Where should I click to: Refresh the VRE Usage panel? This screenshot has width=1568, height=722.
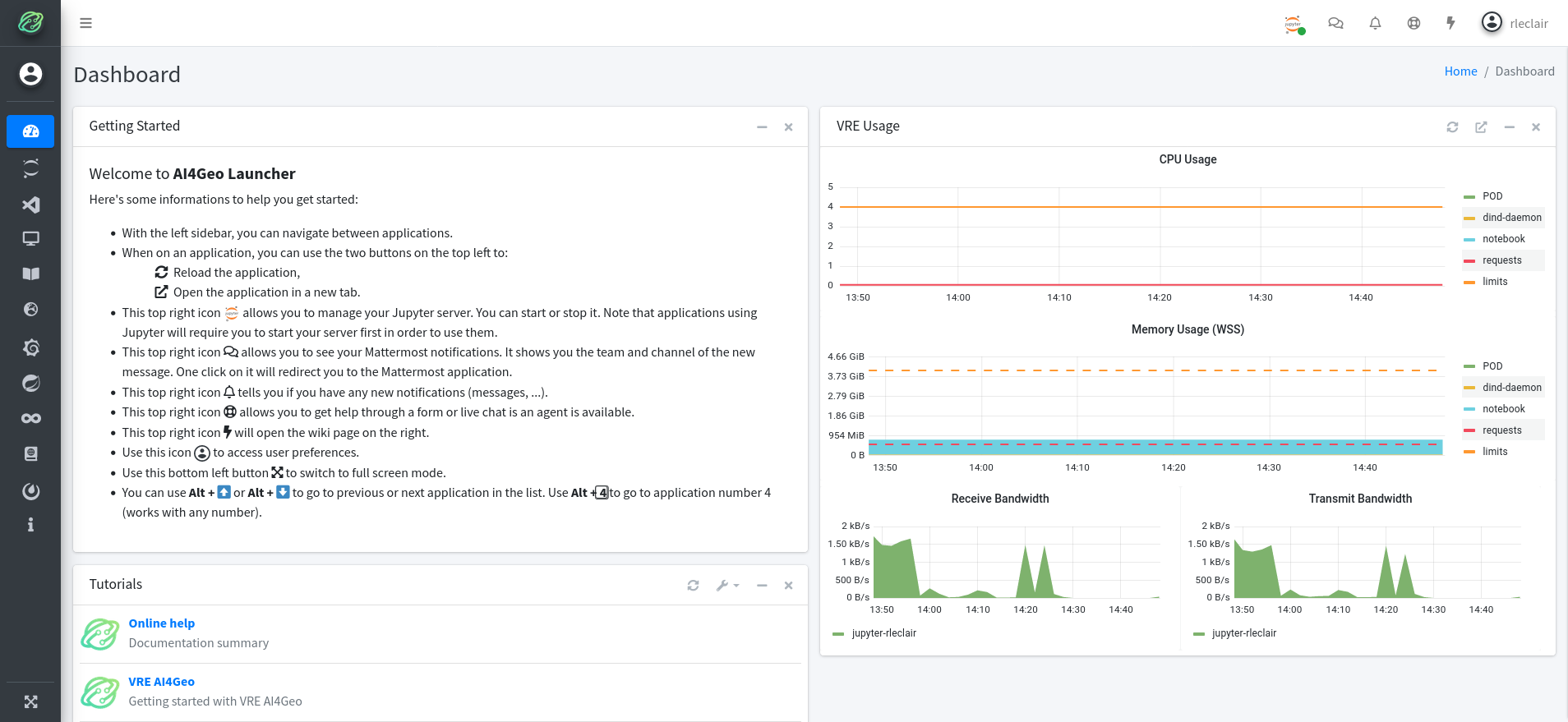[x=1452, y=127]
